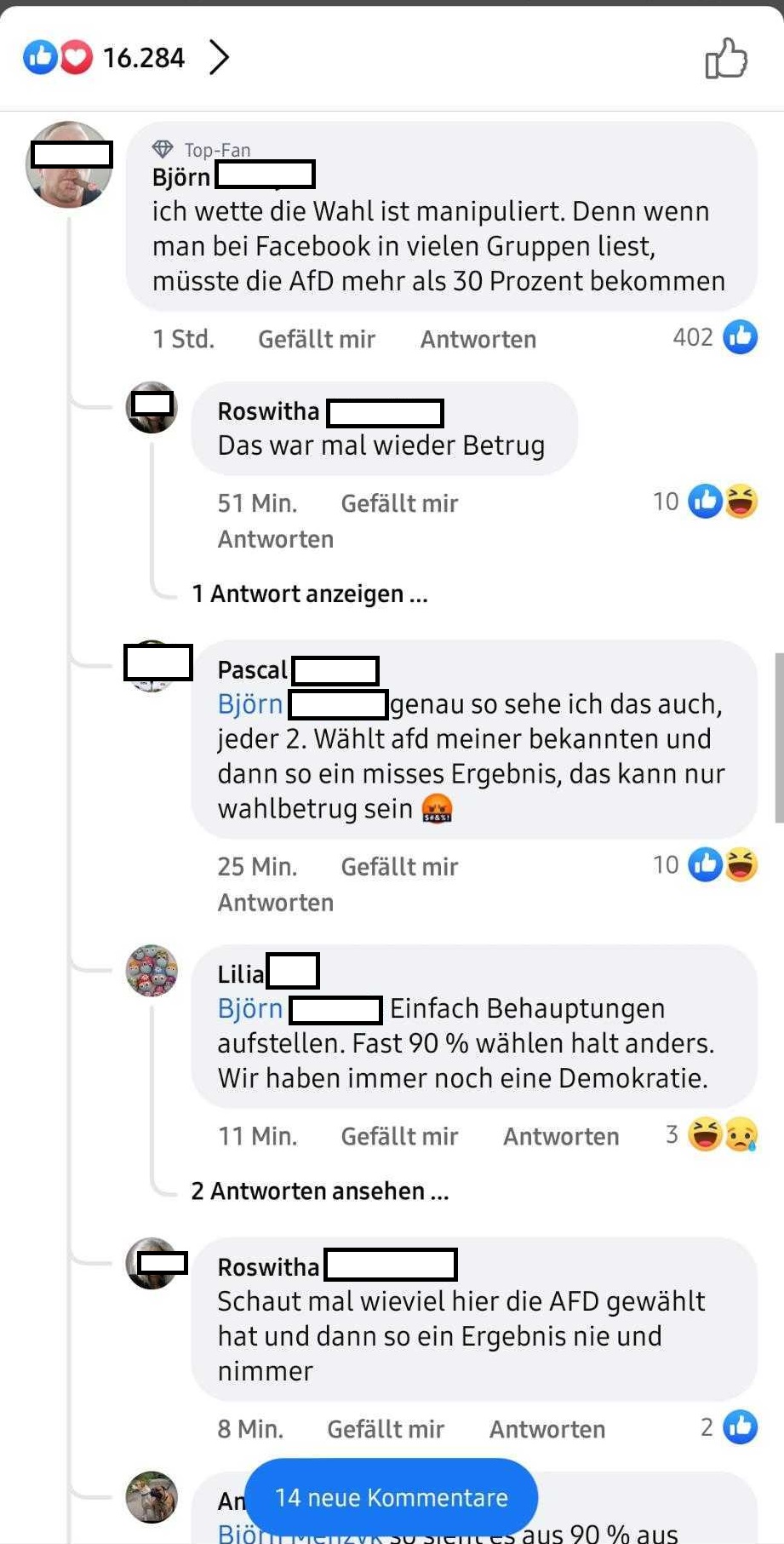Click the vertical scrollbar on right edge
Viewport: 784px width, 1544px height.
(779, 738)
